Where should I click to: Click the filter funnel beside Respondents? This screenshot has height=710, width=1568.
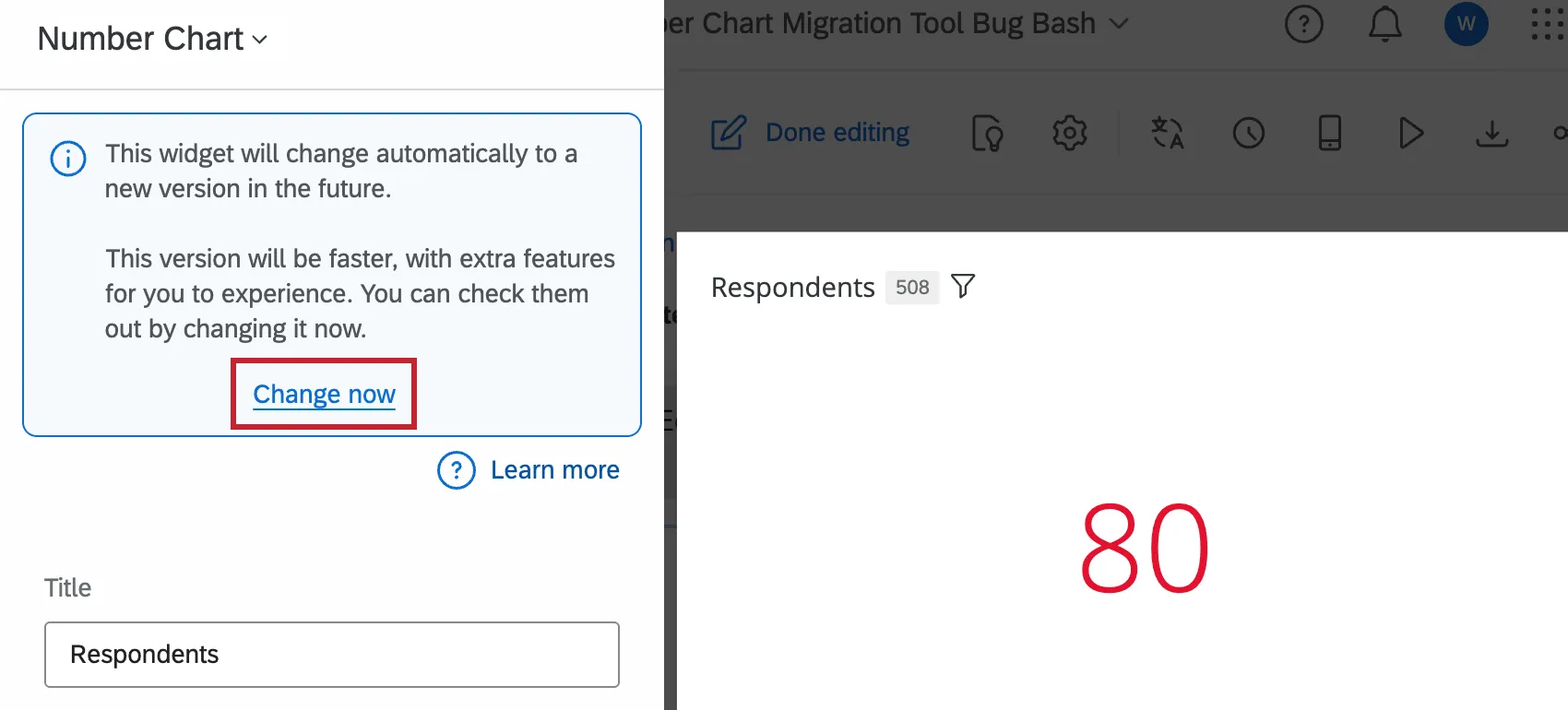tap(963, 287)
